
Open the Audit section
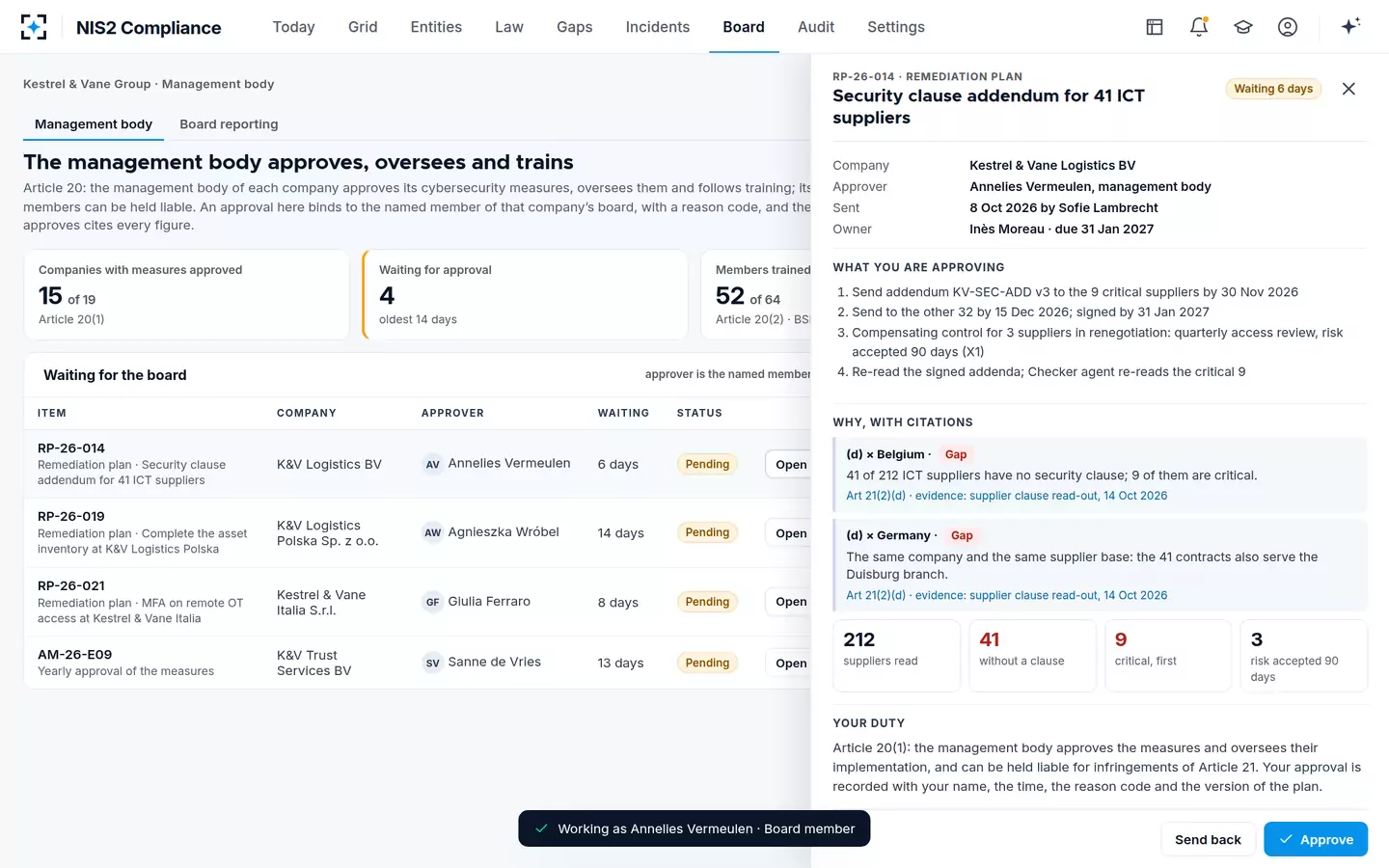point(816,27)
